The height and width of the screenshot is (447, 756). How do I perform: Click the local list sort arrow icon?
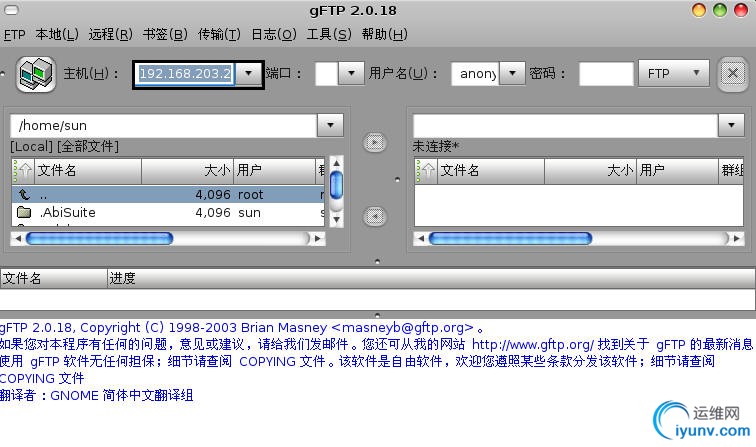23,170
